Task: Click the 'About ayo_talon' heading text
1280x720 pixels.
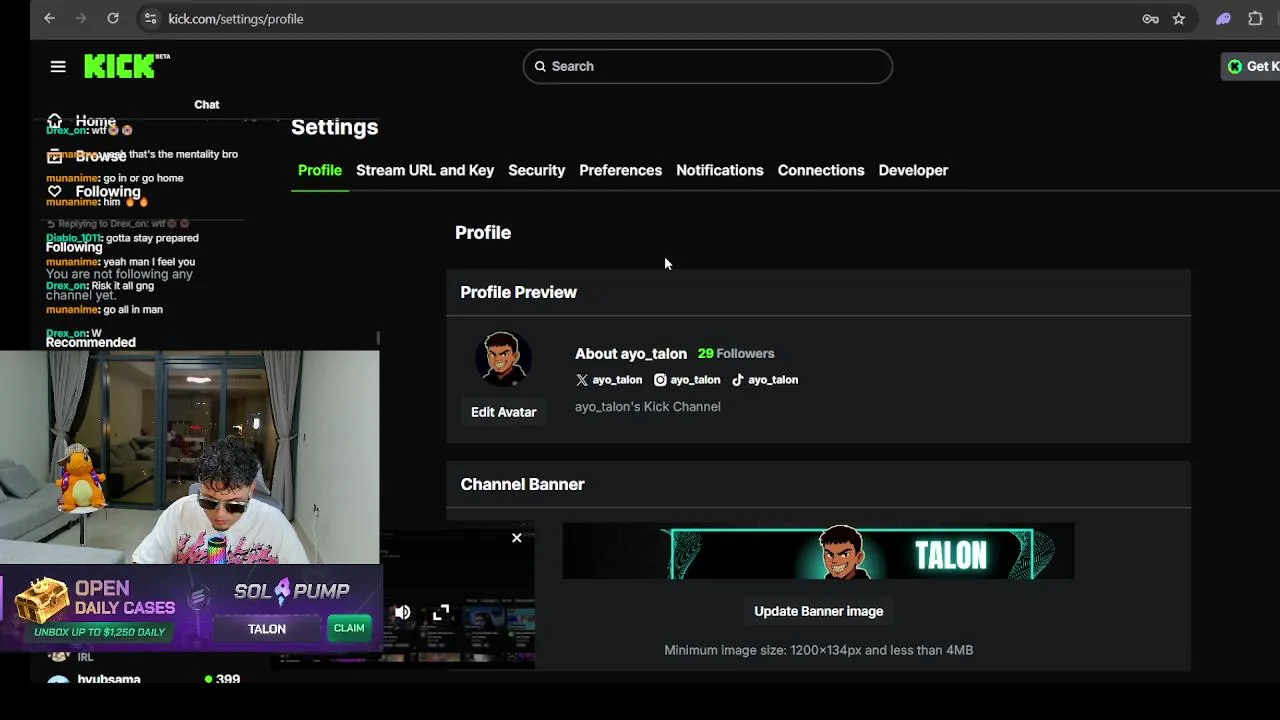Action: 631,353
